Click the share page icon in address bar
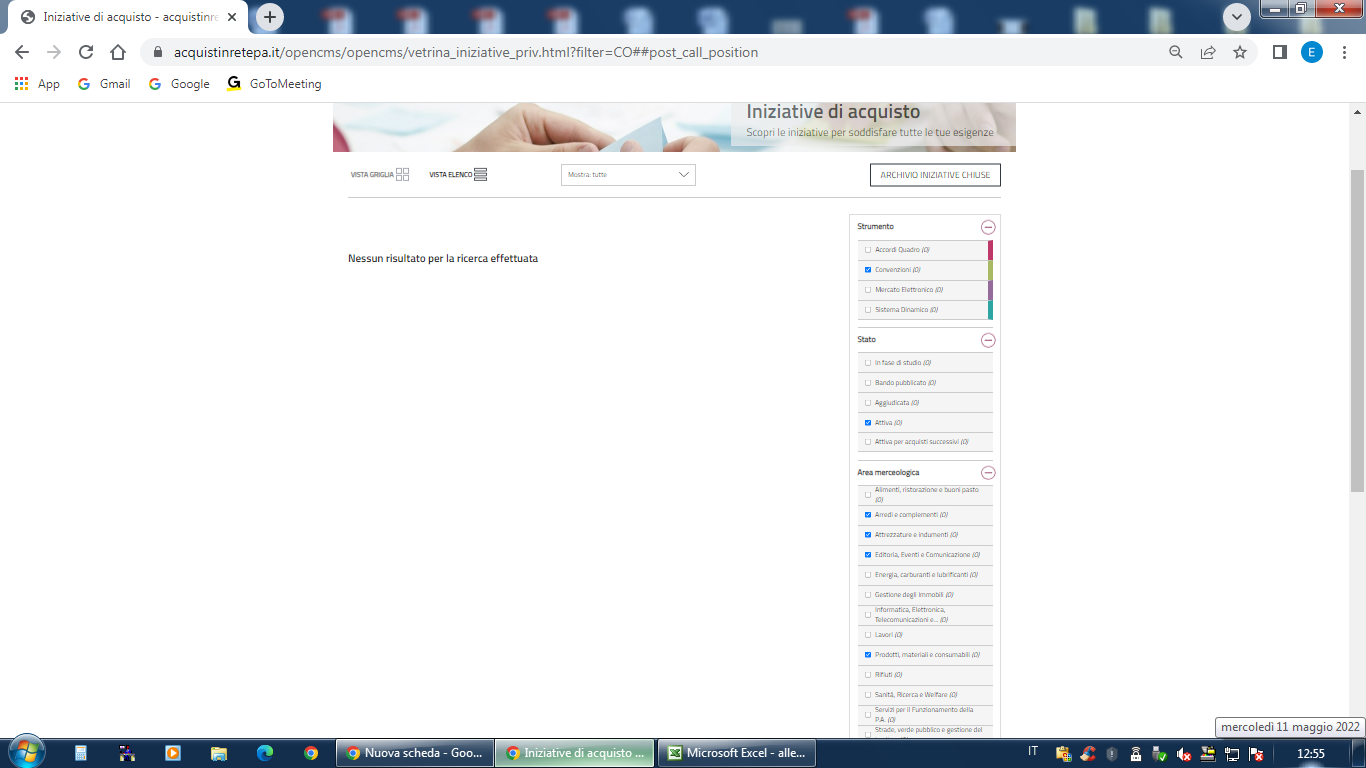This screenshot has height=768, width=1366. (1208, 52)
